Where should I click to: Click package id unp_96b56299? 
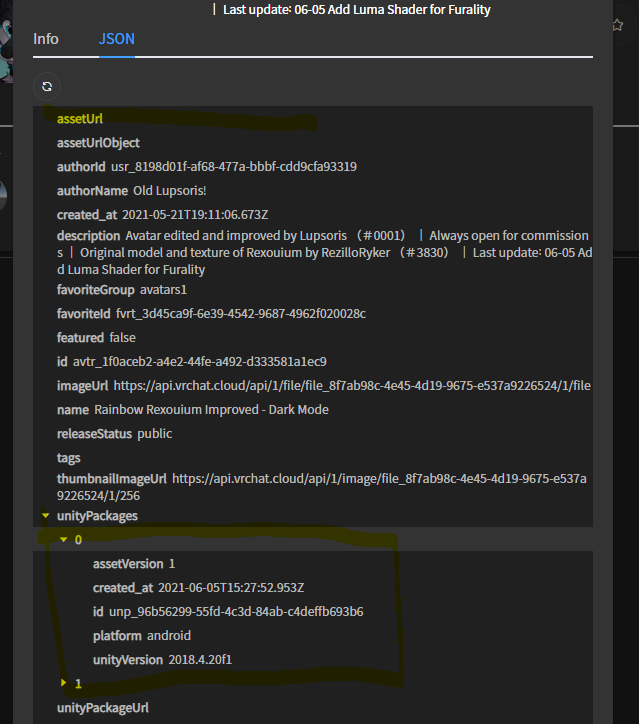236,612
